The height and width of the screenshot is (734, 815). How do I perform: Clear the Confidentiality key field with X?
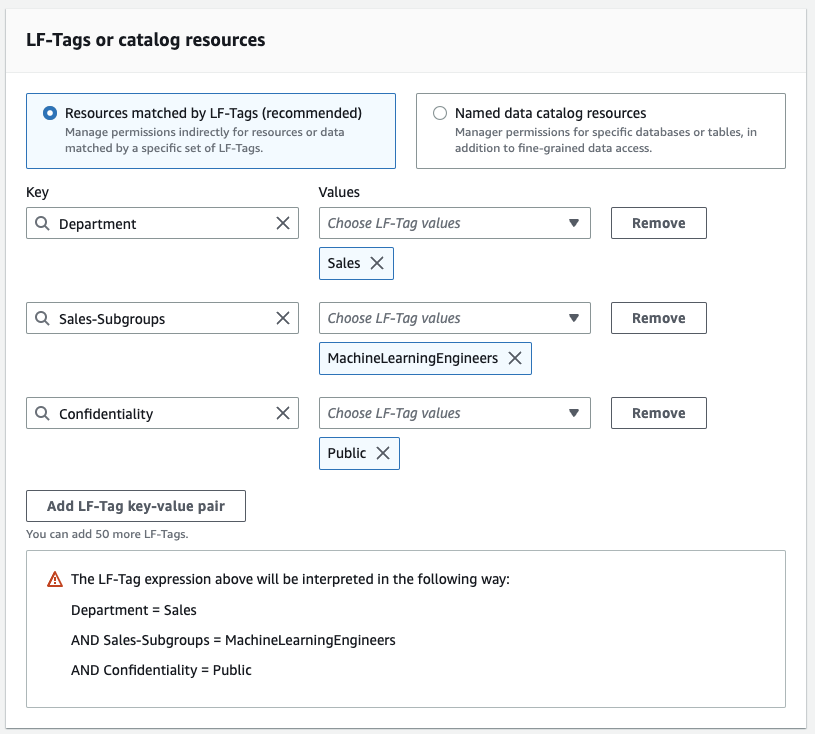[x=283, y=413]
